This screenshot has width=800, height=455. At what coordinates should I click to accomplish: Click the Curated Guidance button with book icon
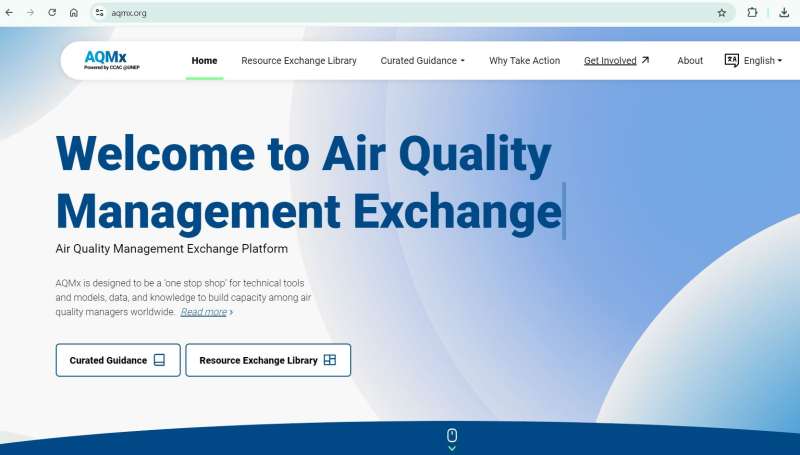(118, 360)
